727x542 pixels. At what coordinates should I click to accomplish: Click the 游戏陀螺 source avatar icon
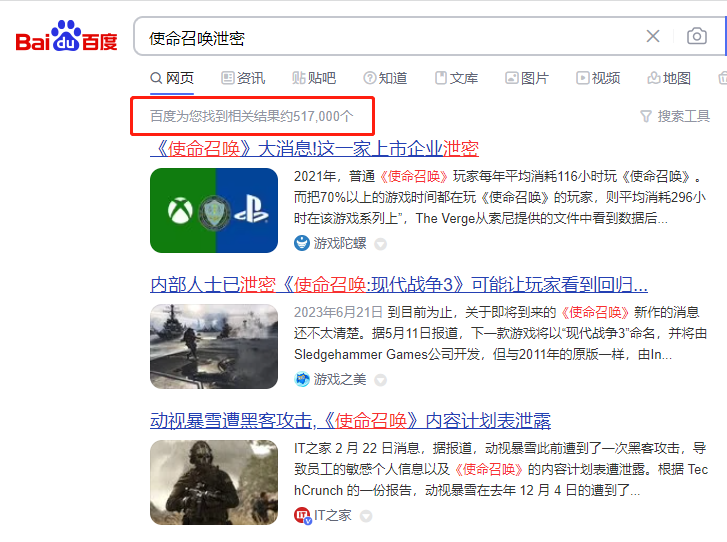(x=302, y=243)
